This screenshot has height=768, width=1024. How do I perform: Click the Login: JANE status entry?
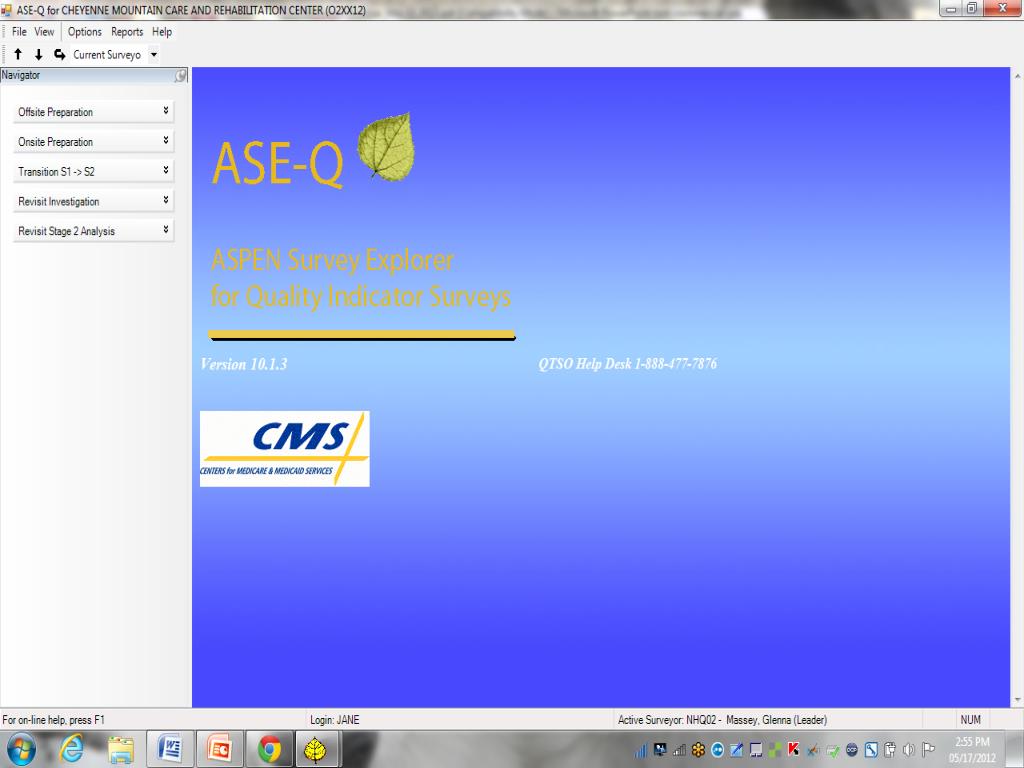tap(335, 720)
